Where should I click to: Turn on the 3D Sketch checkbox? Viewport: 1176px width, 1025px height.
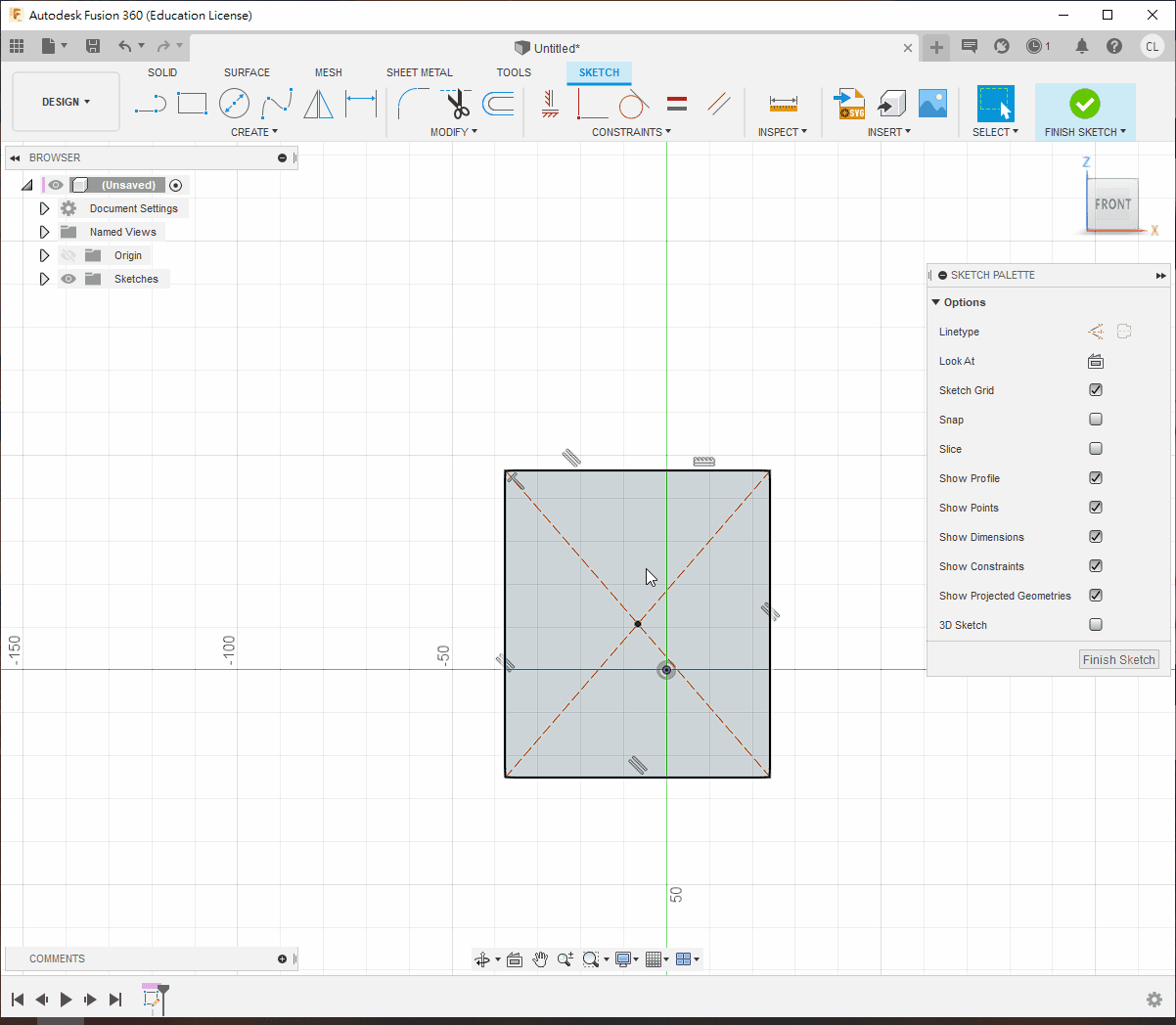tap(1096, 625)
